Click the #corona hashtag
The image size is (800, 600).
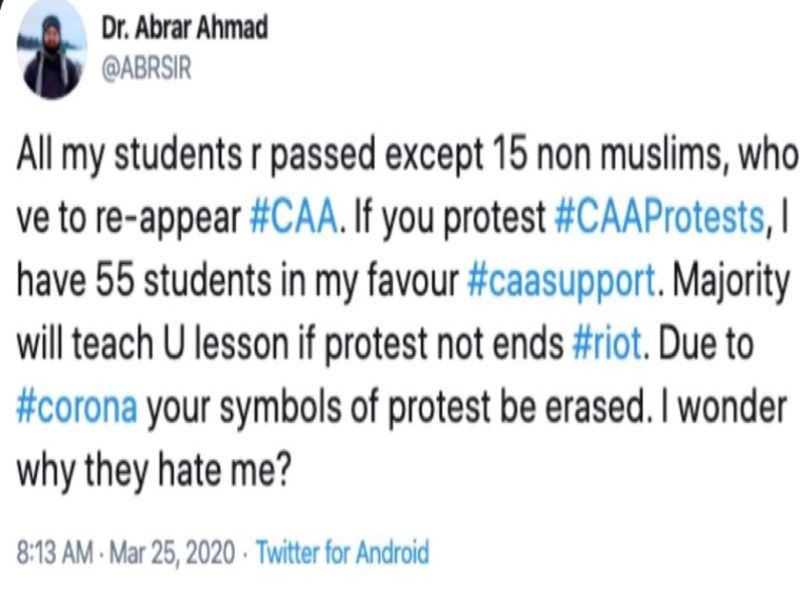(77, 407)
